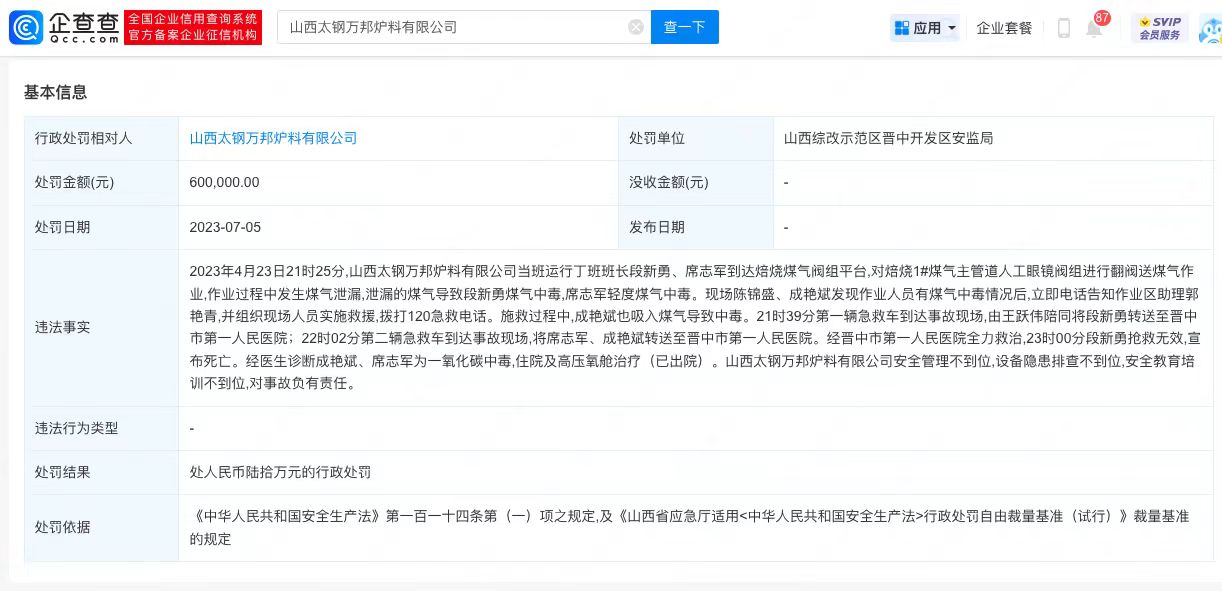Select 山西综改示范区晋中开发区安监局 text
This screenshot has width=1222, height=591.
[888, 138]
